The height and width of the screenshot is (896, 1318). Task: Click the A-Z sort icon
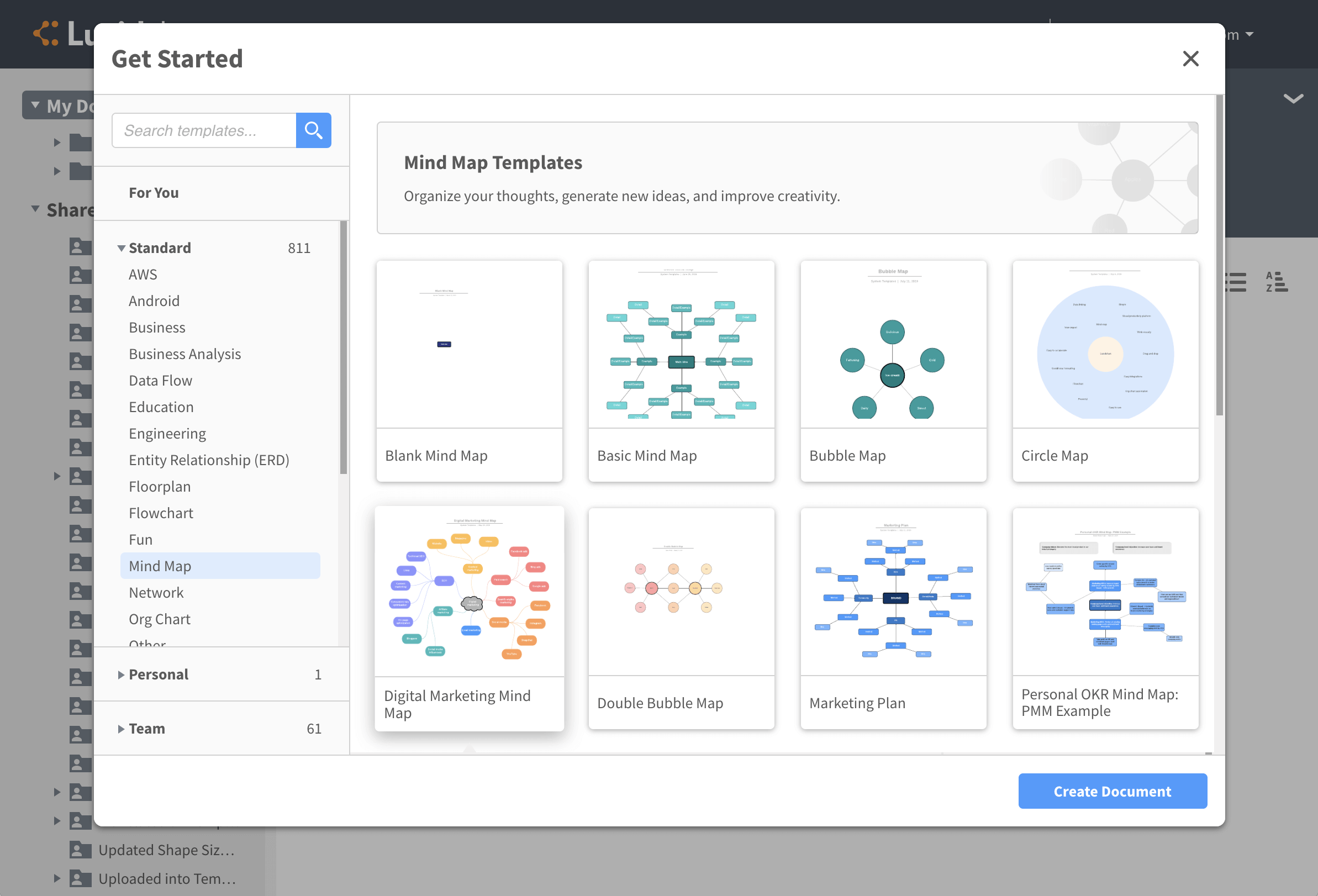[x=1276, y=282]
